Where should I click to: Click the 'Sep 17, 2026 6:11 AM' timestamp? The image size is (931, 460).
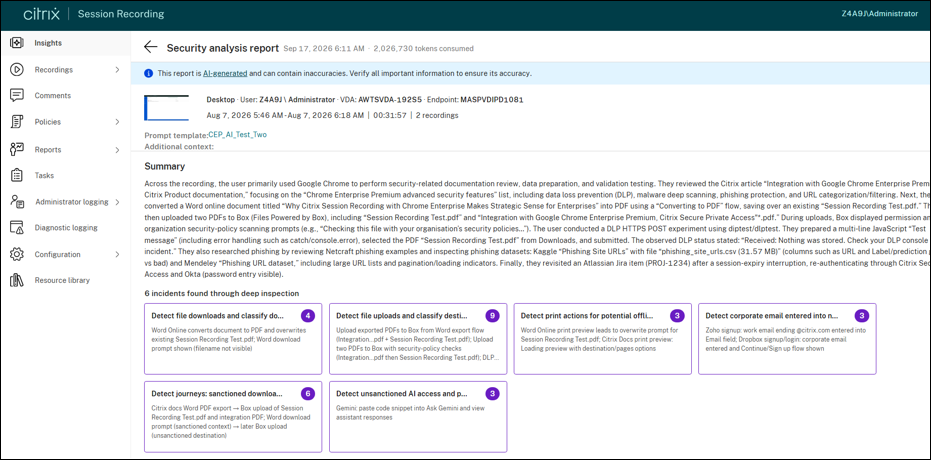(324, 49)
